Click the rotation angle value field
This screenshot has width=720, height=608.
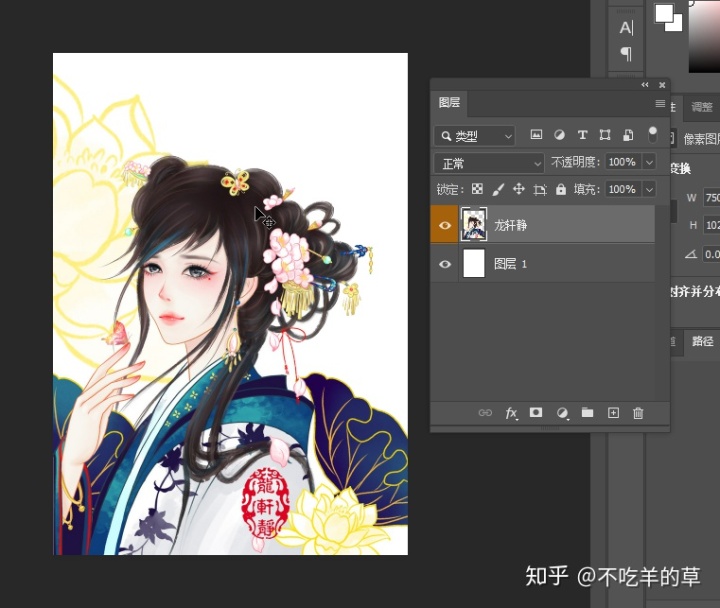coord(712,254)
